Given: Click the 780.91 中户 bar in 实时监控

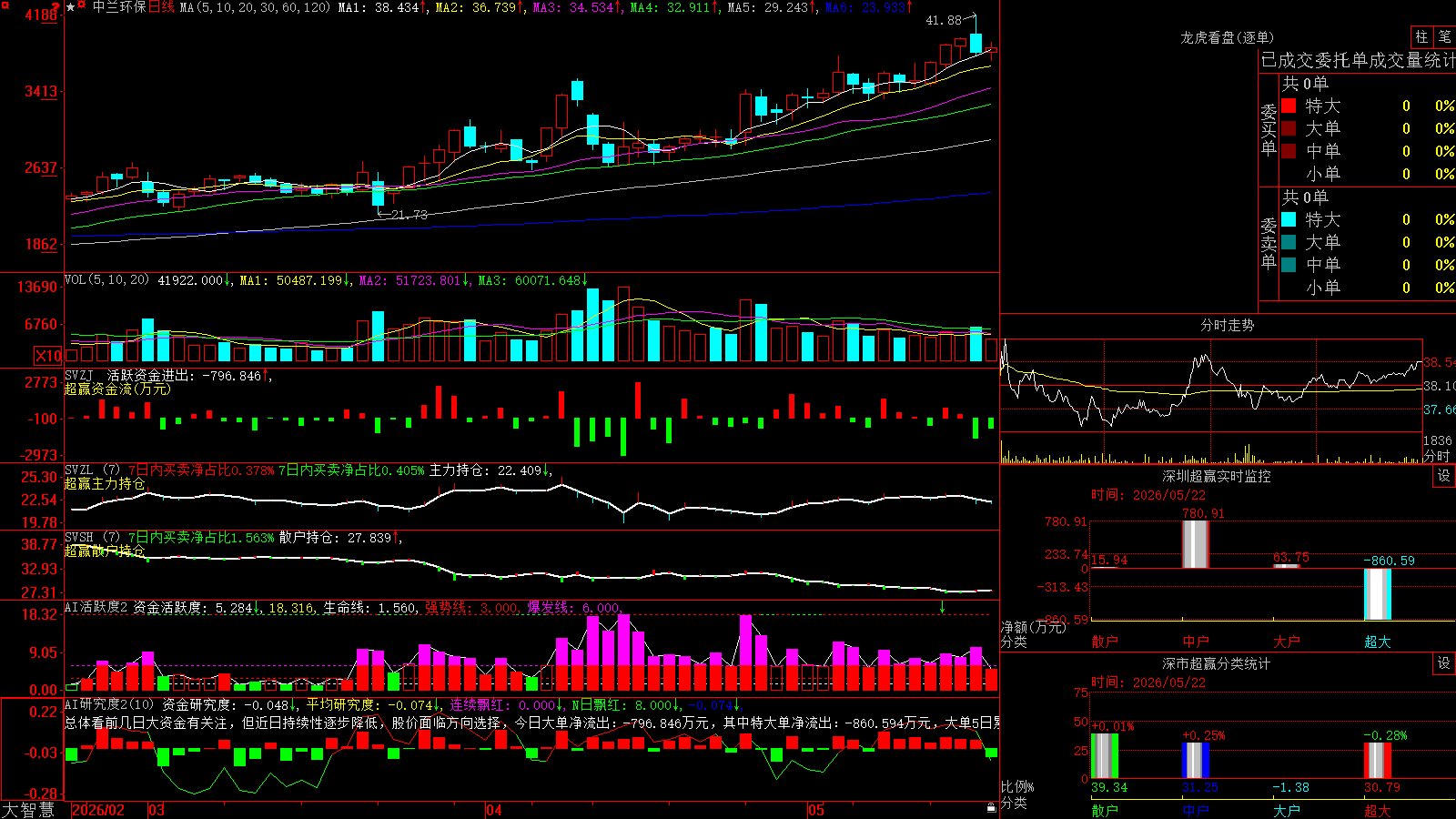Looking at the screenshot, I should tap(1196, 544).
